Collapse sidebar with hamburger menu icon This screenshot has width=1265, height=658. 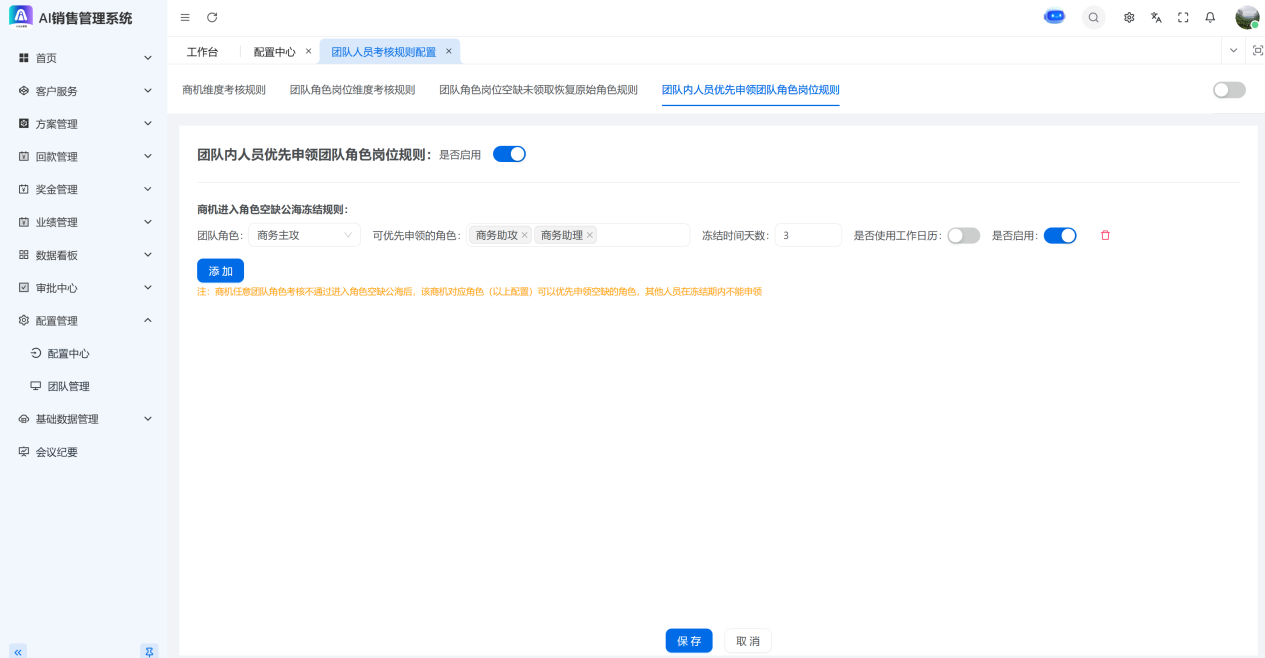tap(185, 18)
